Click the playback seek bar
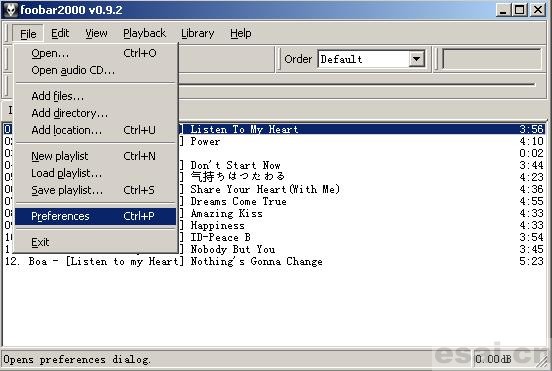This screenshot has height=371, width=552. (357, 84)
